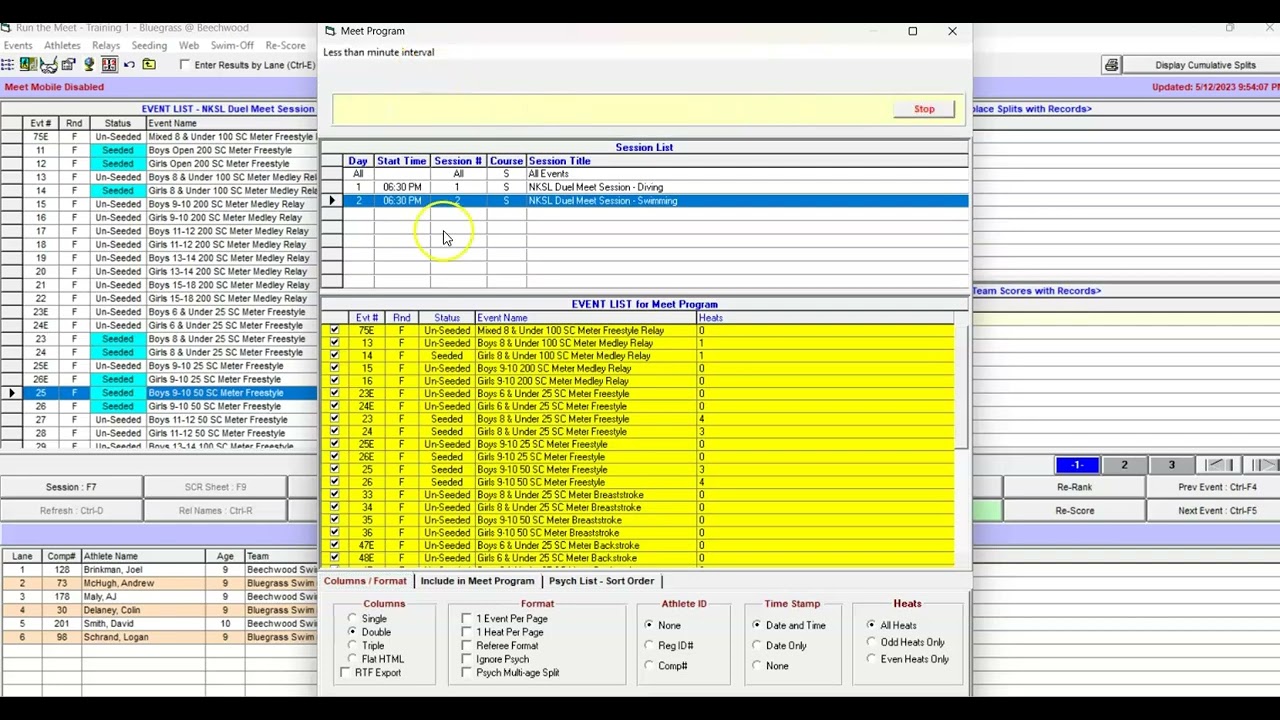The height and width of the screenshot is (720, 1280).
Task: Open the Web menu
Action: [189, 45]
